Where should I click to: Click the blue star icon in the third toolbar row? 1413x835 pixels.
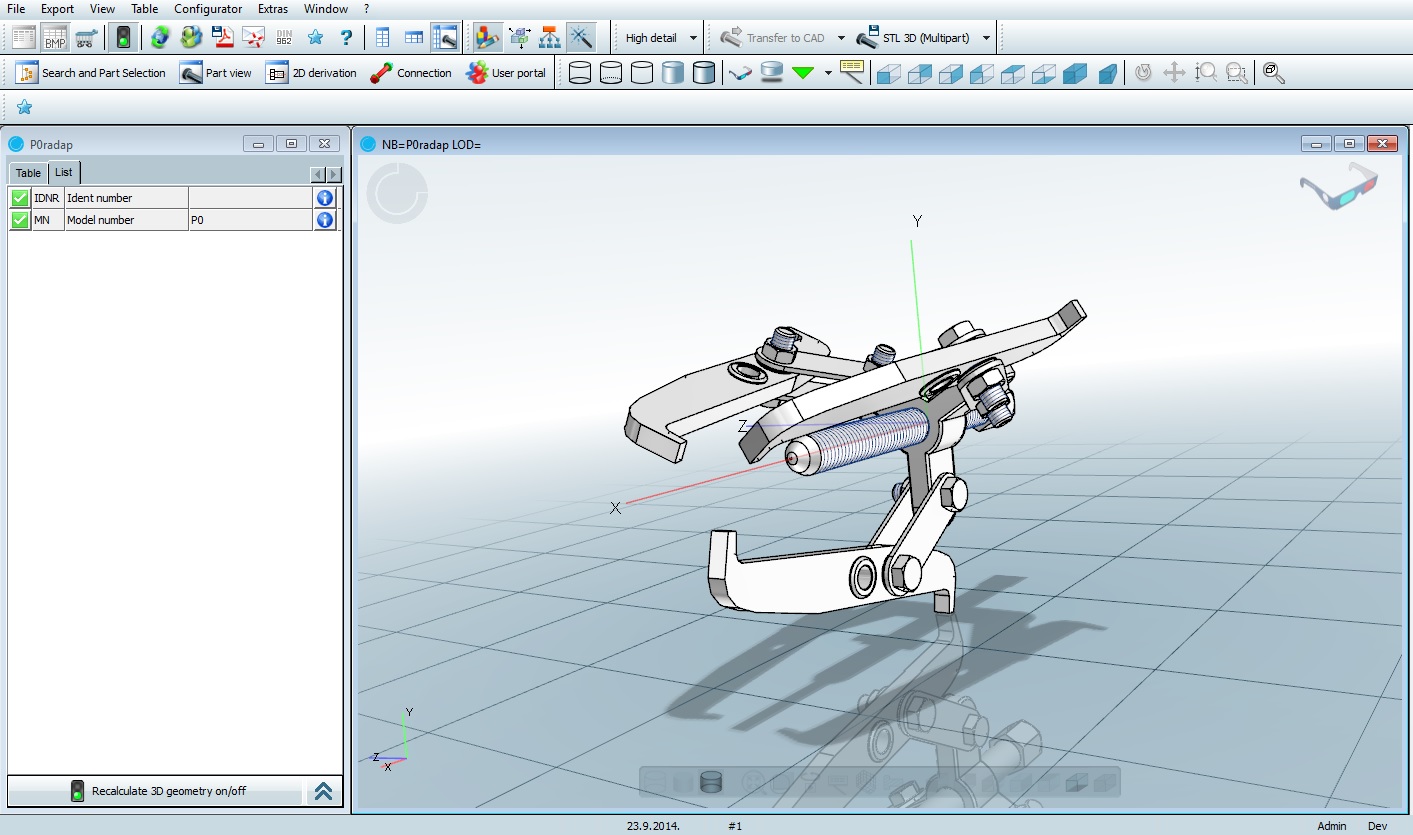tap(24, 107)
